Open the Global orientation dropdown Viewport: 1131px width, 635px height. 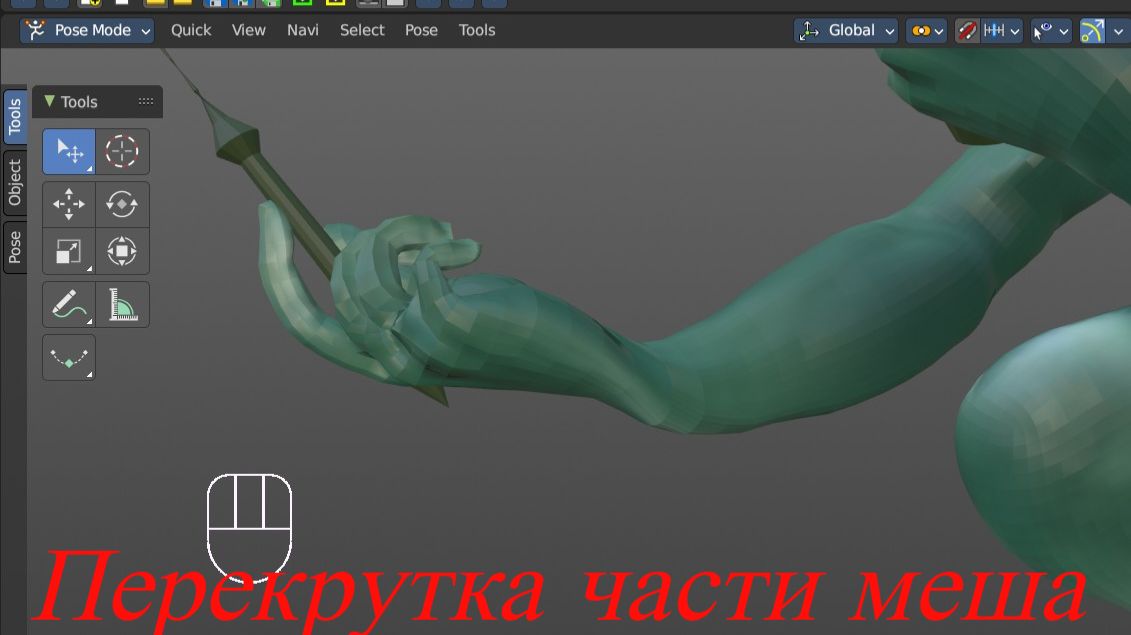846,30
